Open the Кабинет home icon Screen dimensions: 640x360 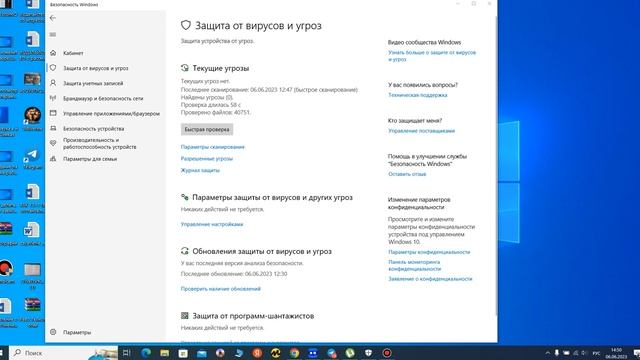(x=53, y=53)
